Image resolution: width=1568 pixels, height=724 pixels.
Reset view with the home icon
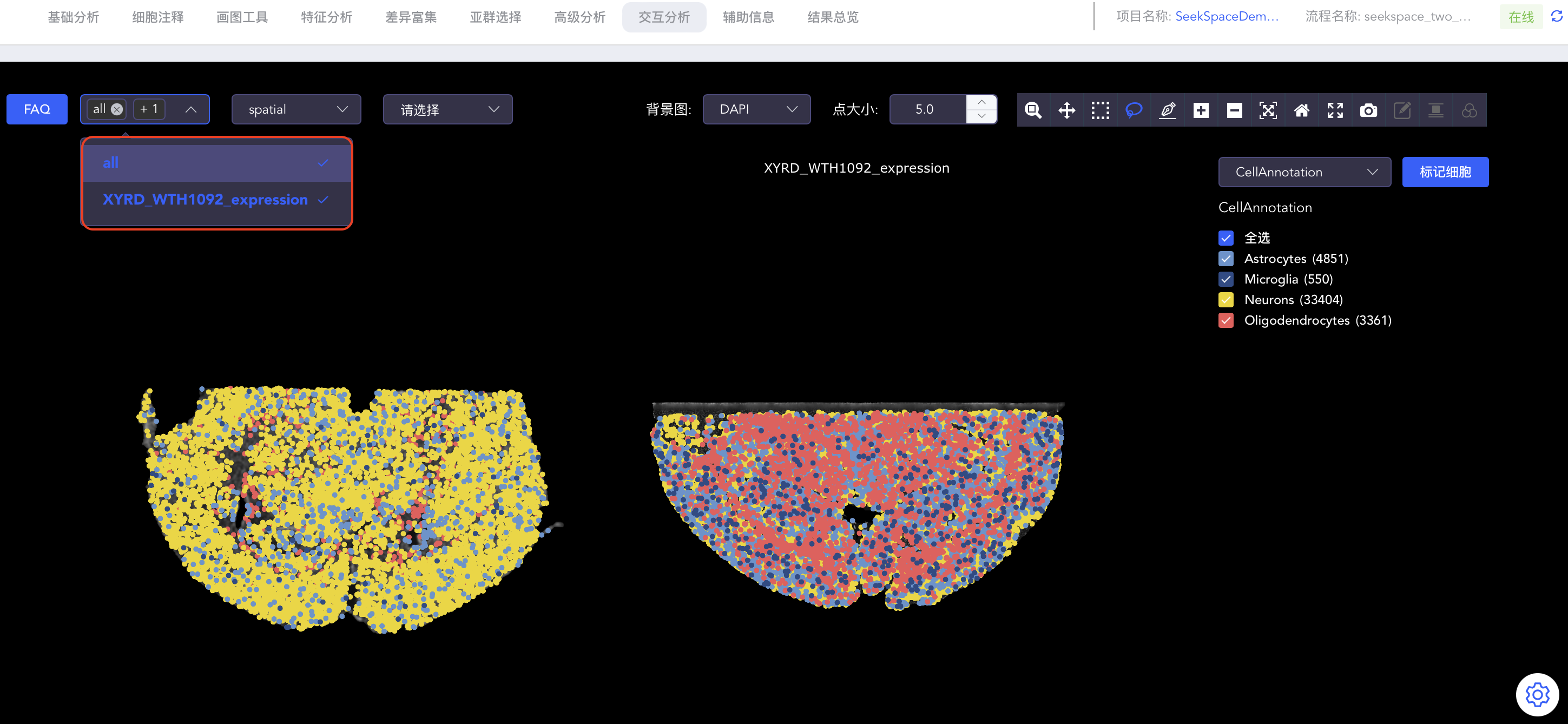point(1301,110)
